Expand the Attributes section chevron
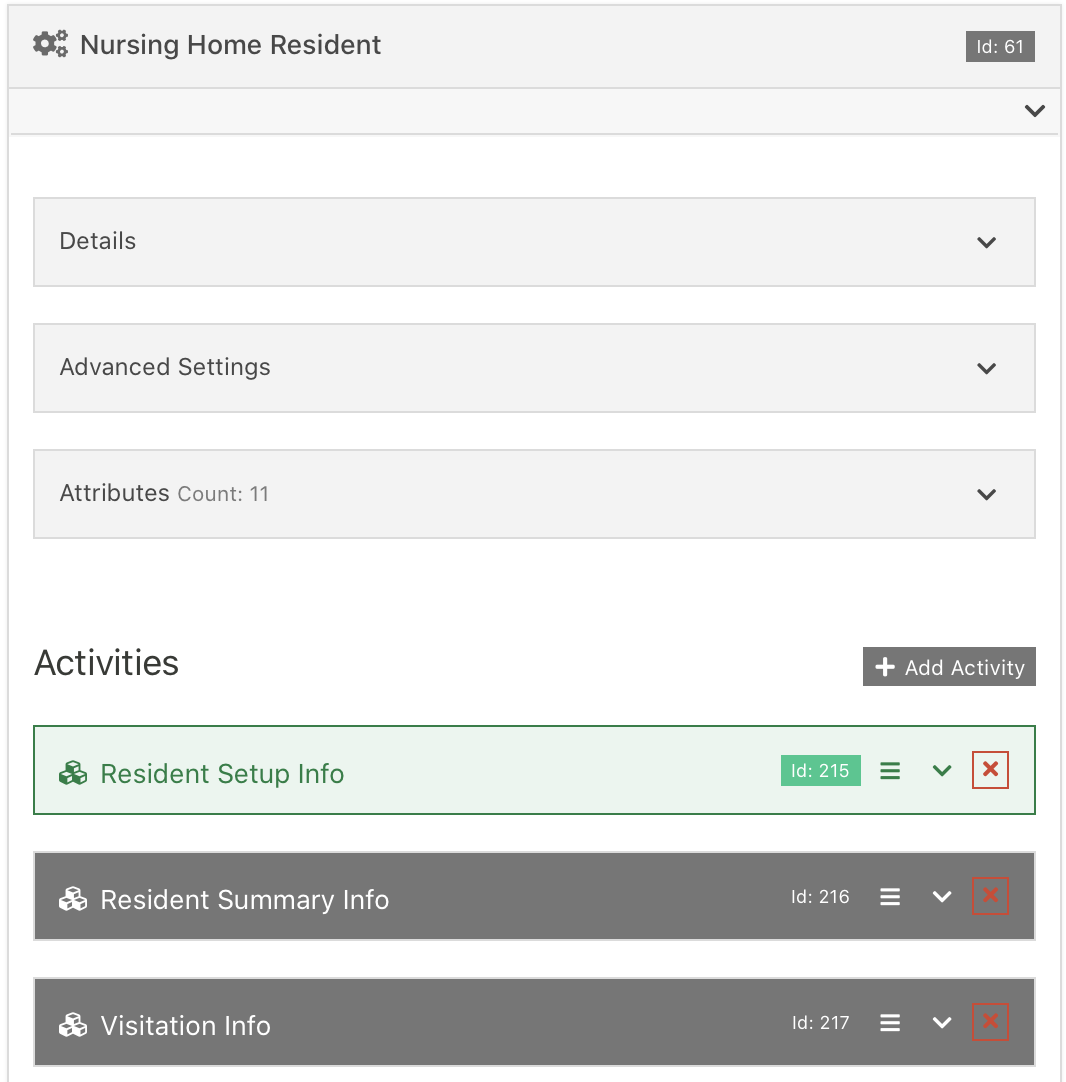The width and height of the screenshot is (1066, 1082). (x=987, y=494)
